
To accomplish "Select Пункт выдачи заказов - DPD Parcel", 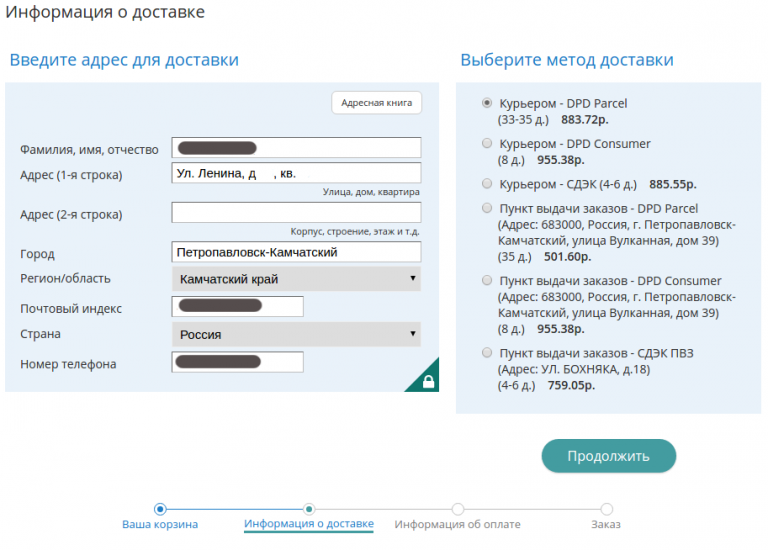I will [x=487, y=208].
